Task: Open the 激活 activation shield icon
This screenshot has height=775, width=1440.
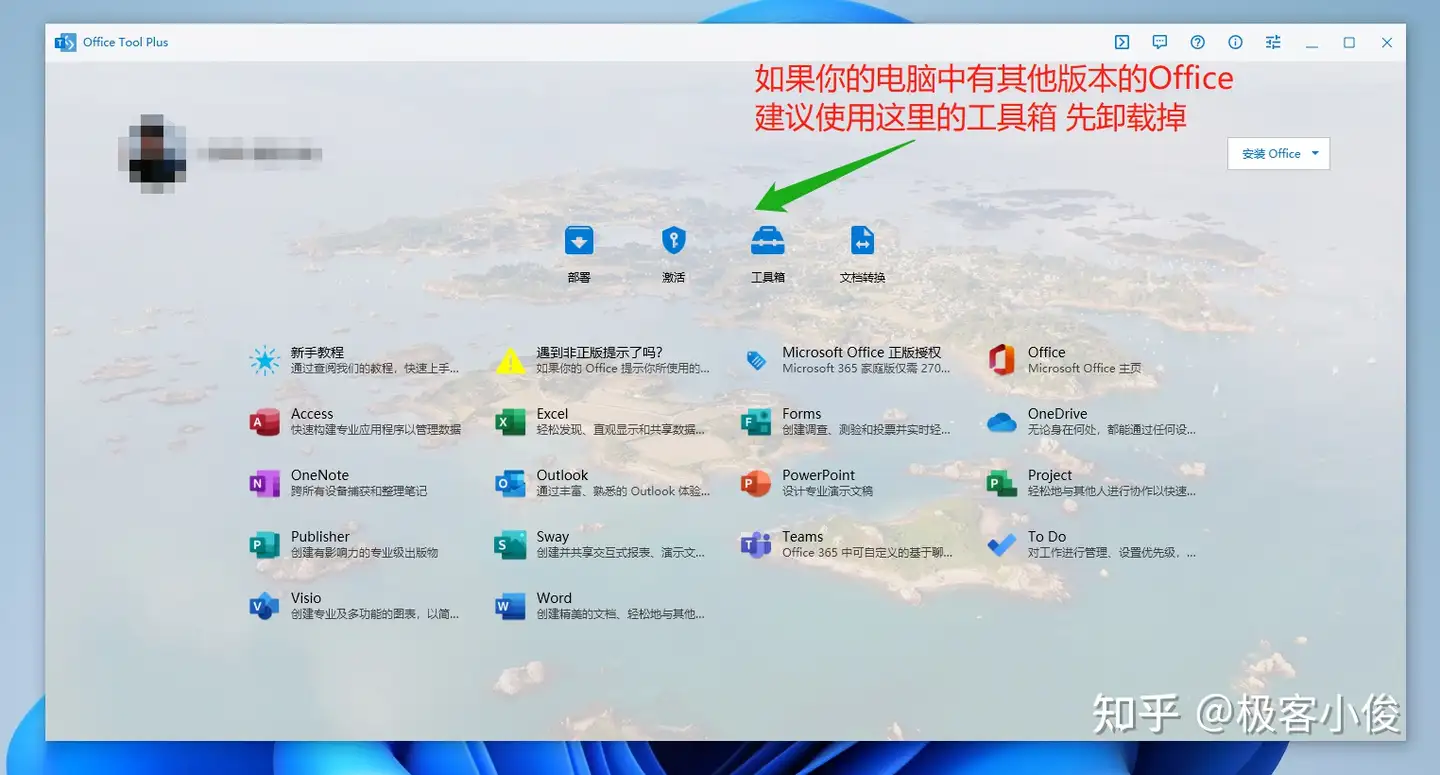Action: click(x=674, y=240)
